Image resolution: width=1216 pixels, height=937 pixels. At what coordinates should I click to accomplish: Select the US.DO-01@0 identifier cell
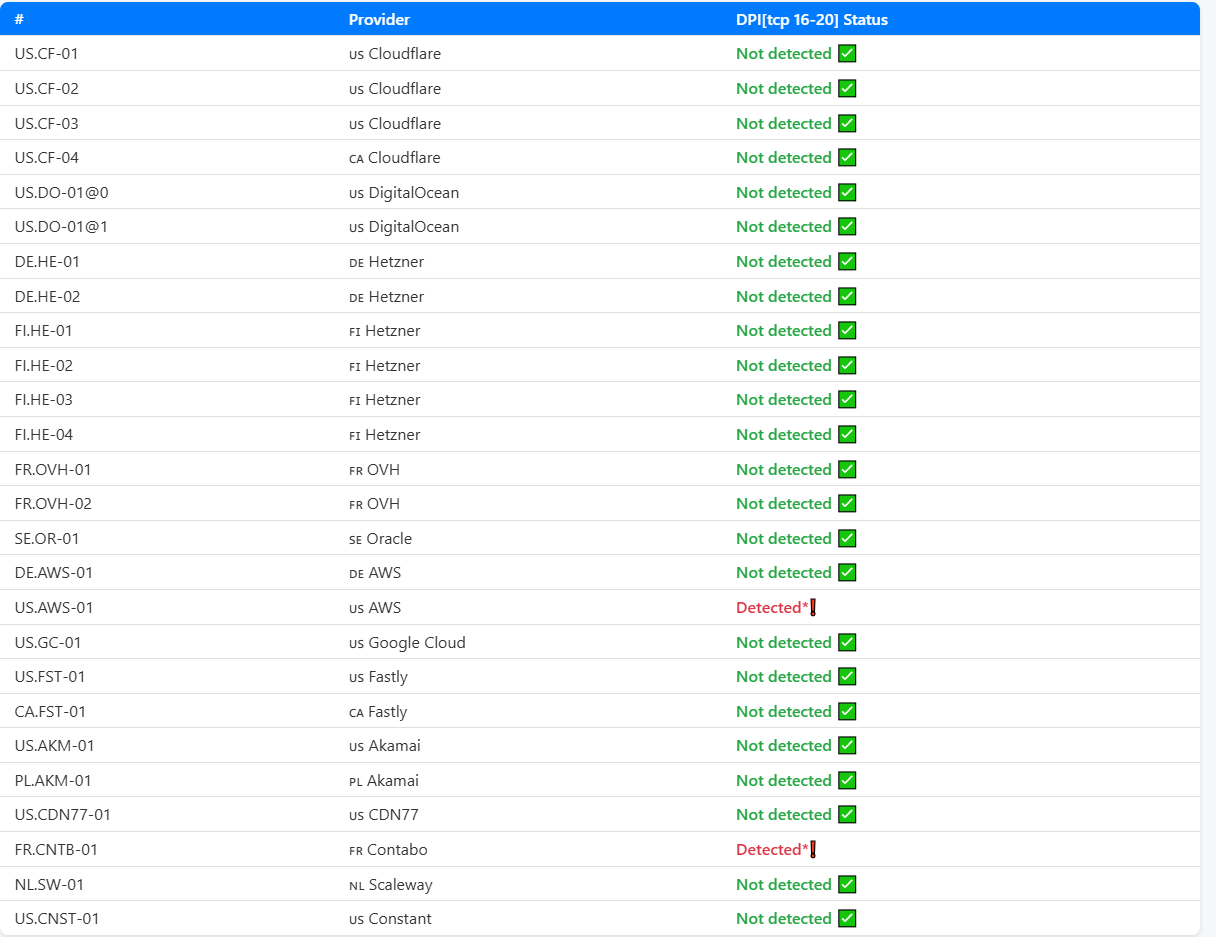pyautogui.click(x=61, y=192)
